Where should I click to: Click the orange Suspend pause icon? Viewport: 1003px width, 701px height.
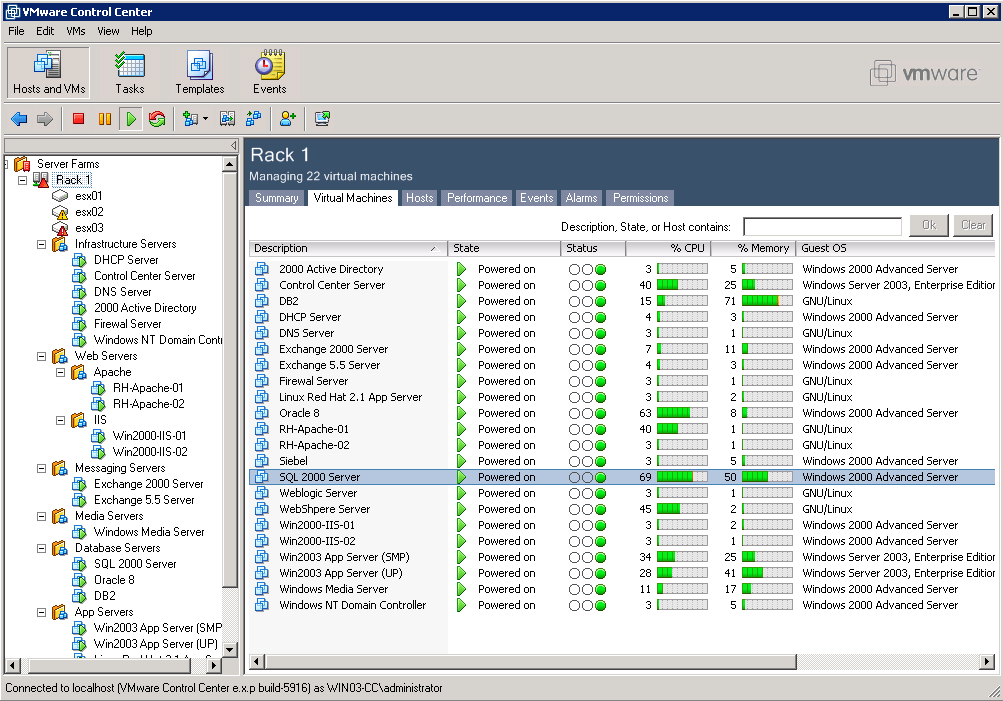click(105, 119)
